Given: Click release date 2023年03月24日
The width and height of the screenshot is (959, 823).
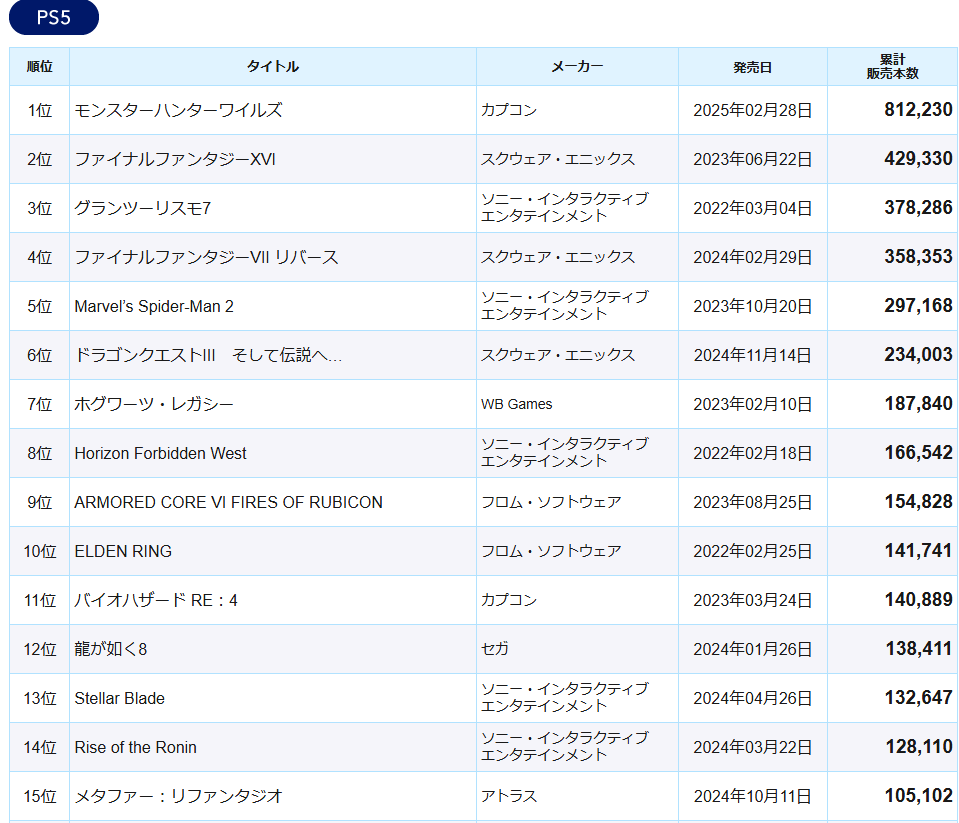Looking at the screenshot, I should (x=752, y=600).
